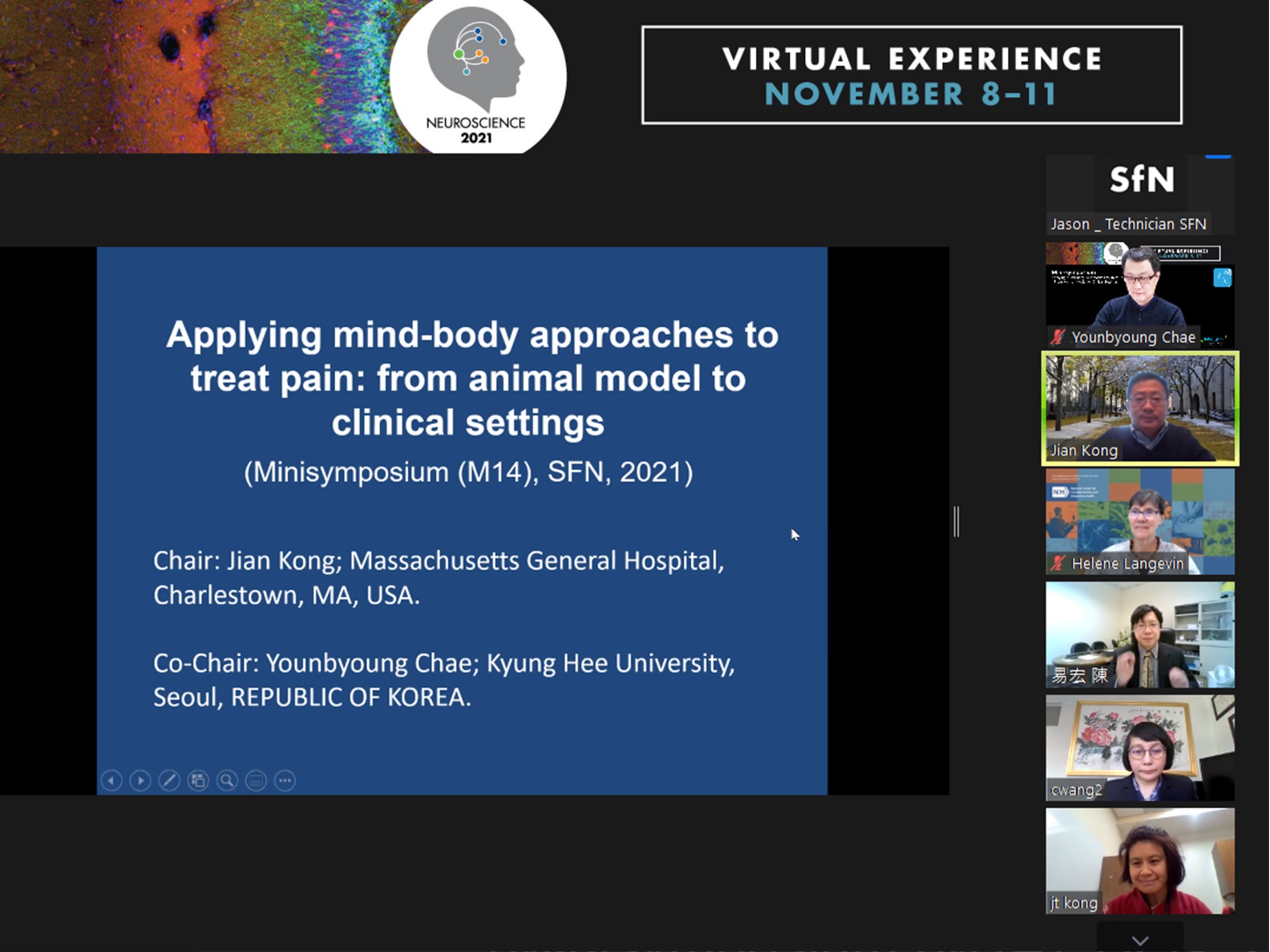1270x952 pixels.
Task: Expand participant list with bottom chevron
Action: (1140, 940)
